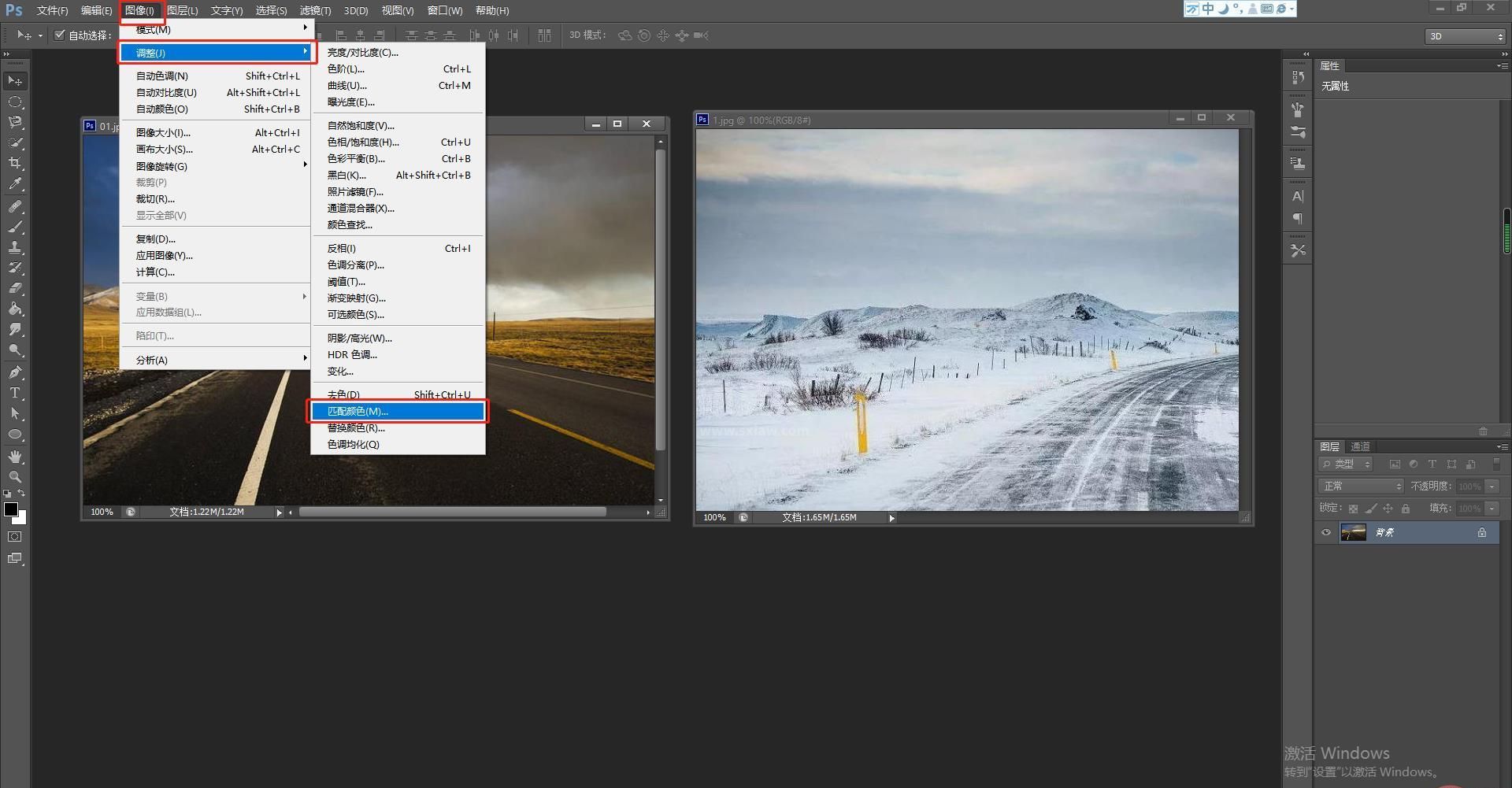Choose Desaturate menu entry
This screenshot has height=788, width=1512.
tap(398, 394)
